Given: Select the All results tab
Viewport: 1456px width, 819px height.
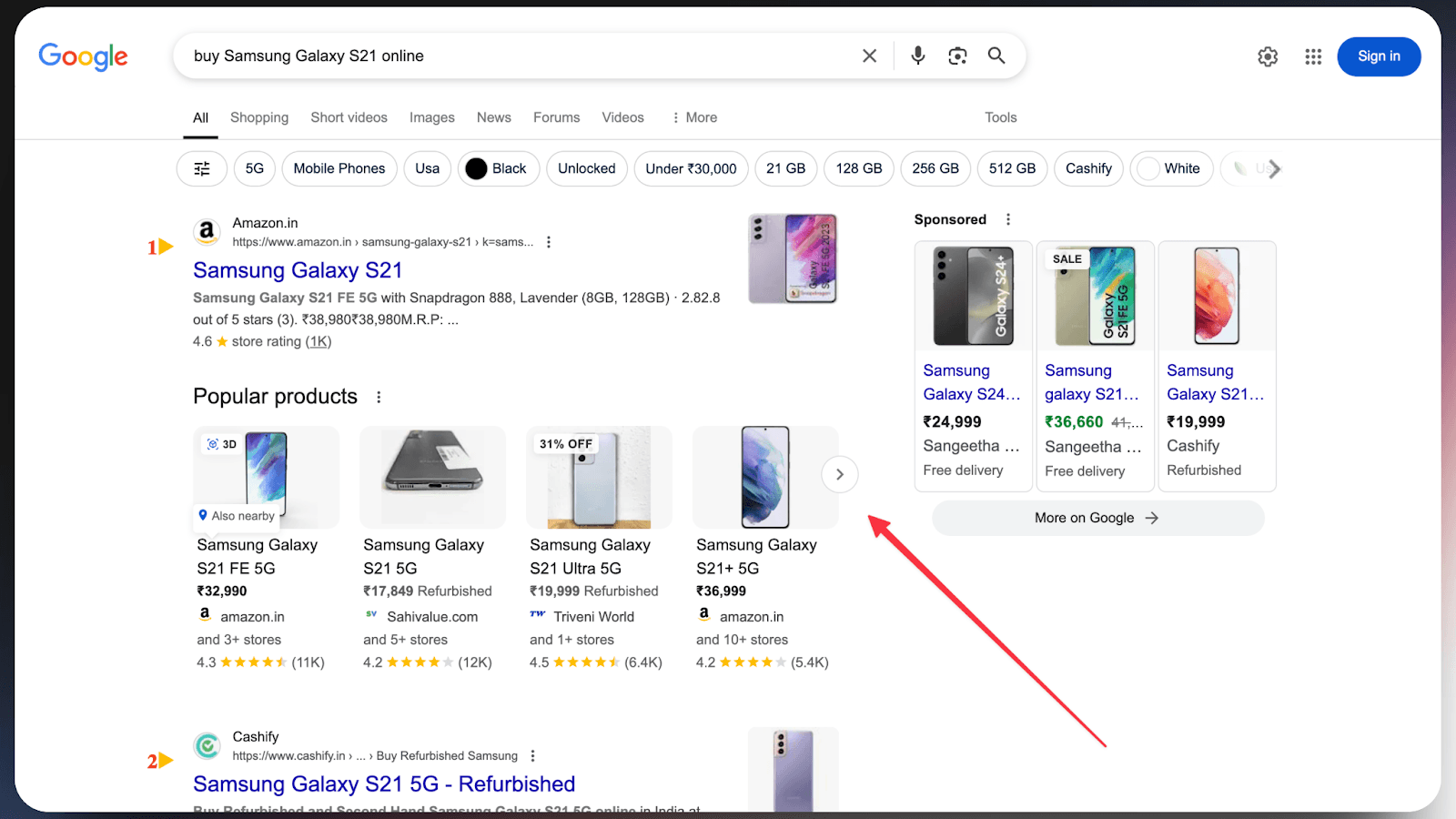Looking at the screenshot, I should 201,117.
